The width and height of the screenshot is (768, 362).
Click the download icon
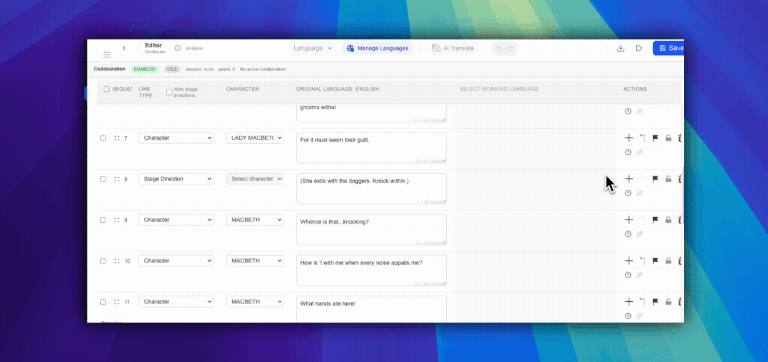(621, 48)
